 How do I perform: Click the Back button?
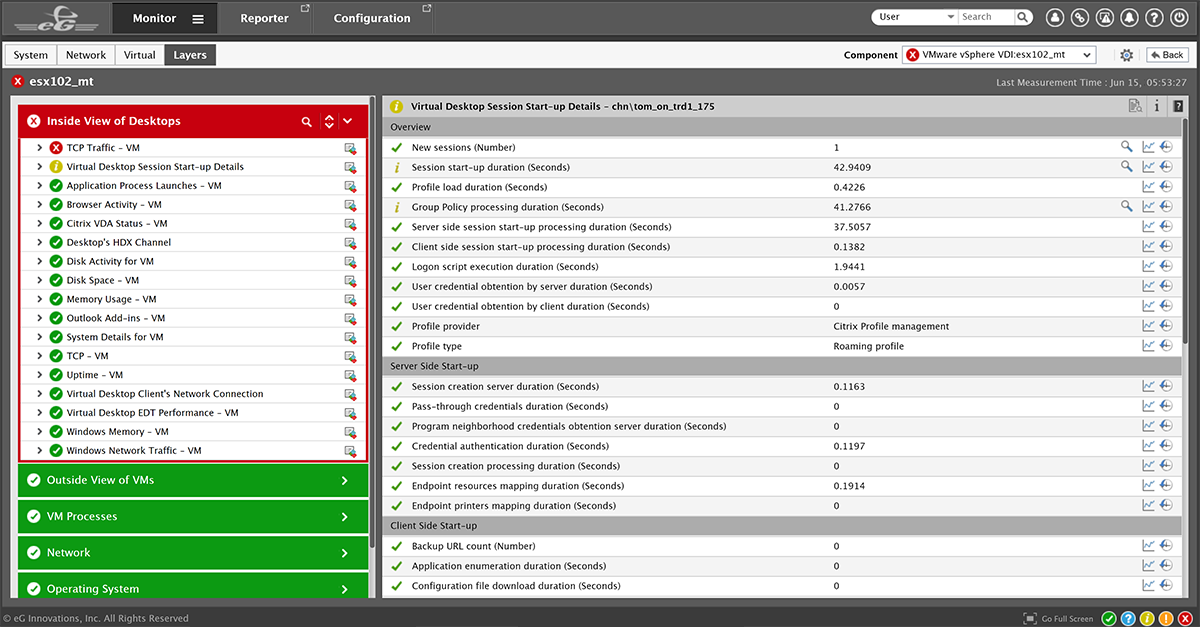pyautogui.click(x=1167, y=55)
